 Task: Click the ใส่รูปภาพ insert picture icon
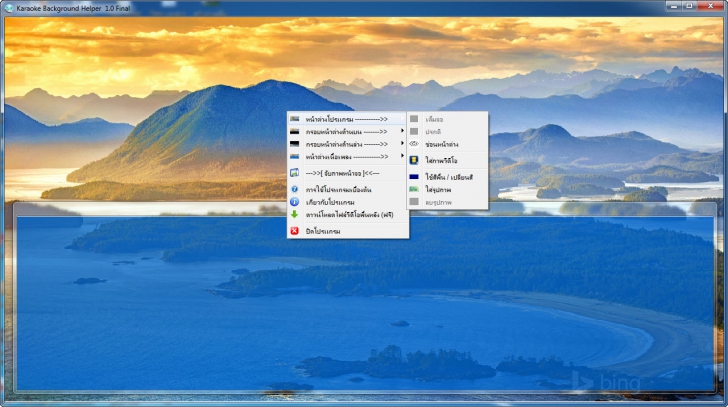pyautogui.click(x=414, y=189)
